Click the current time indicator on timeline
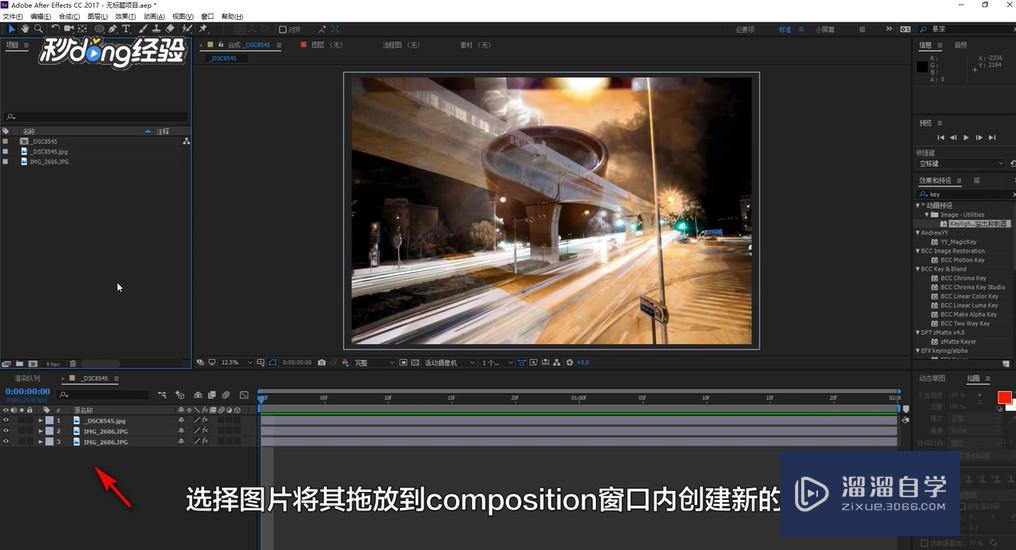 coord(261,398)
